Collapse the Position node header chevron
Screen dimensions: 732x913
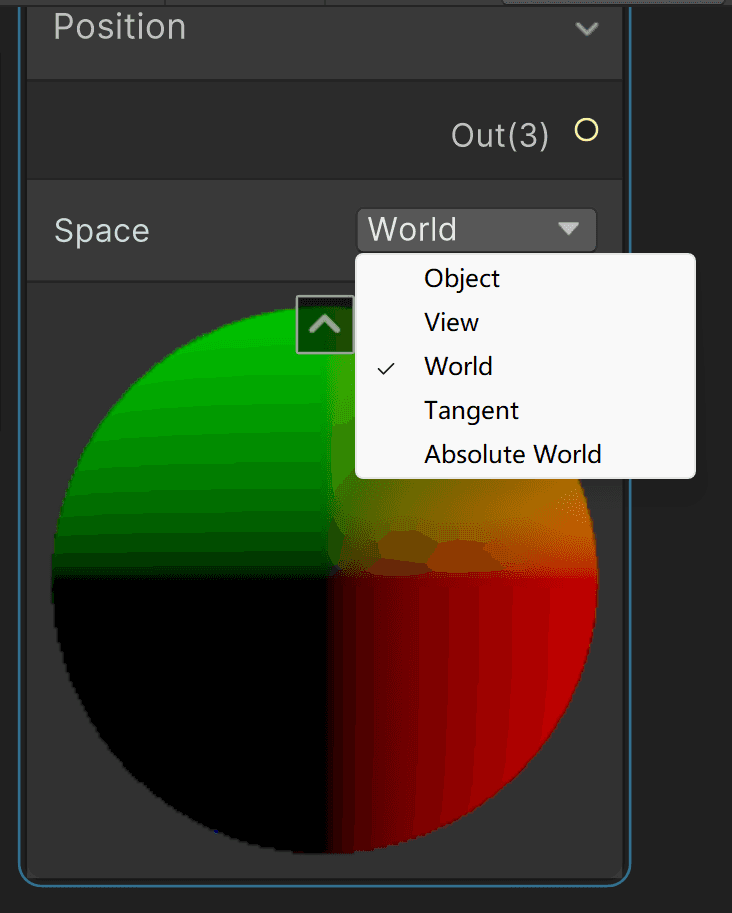coord(586,29)
